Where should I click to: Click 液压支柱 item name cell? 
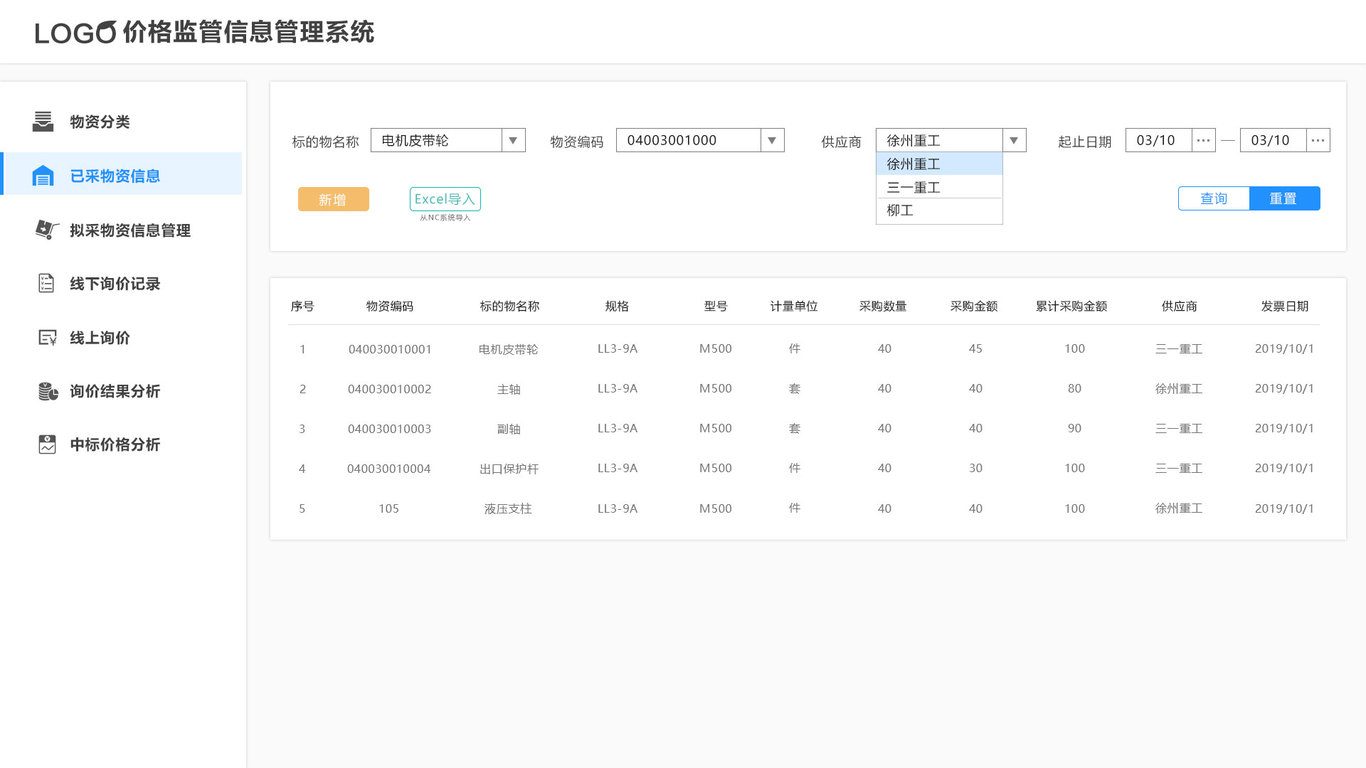[x=508, y=509]
